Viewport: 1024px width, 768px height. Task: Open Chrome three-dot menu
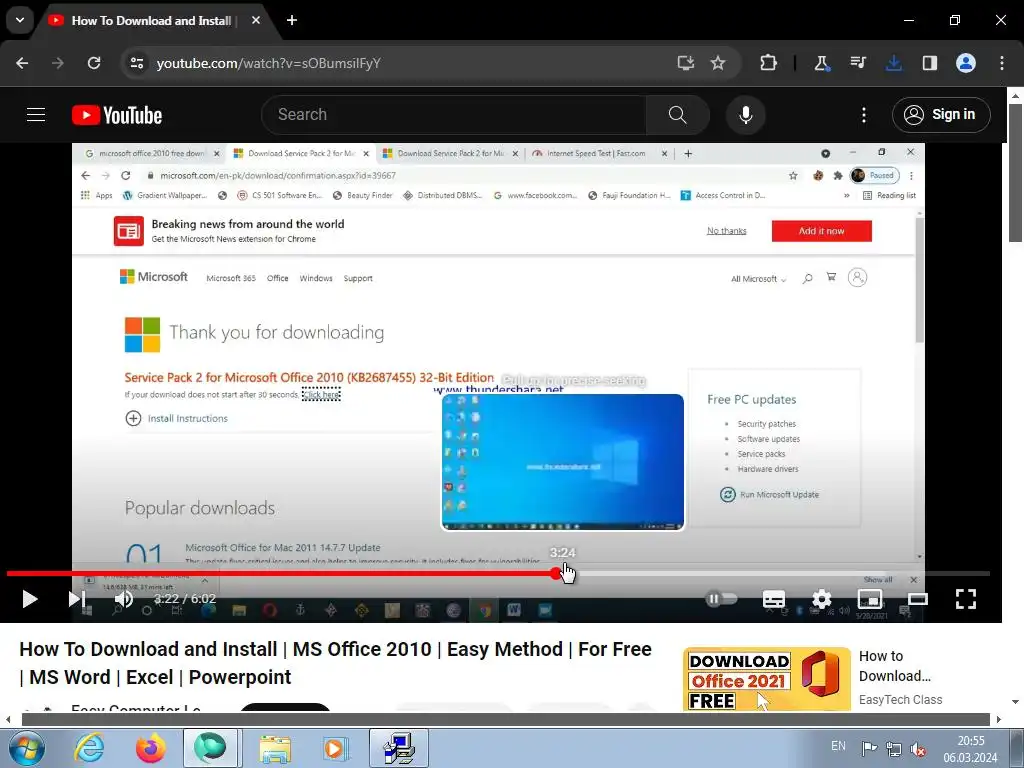pos(1002,63)
